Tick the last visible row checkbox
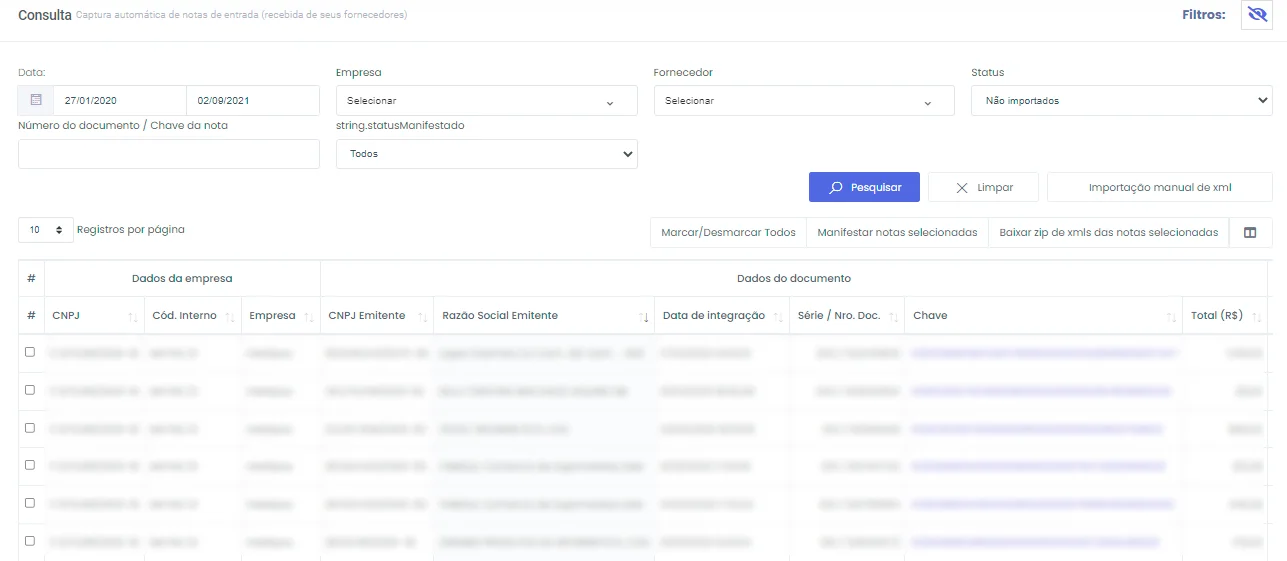The height and width of the screenshot is (561, 1287). click(x=30, y=541)
